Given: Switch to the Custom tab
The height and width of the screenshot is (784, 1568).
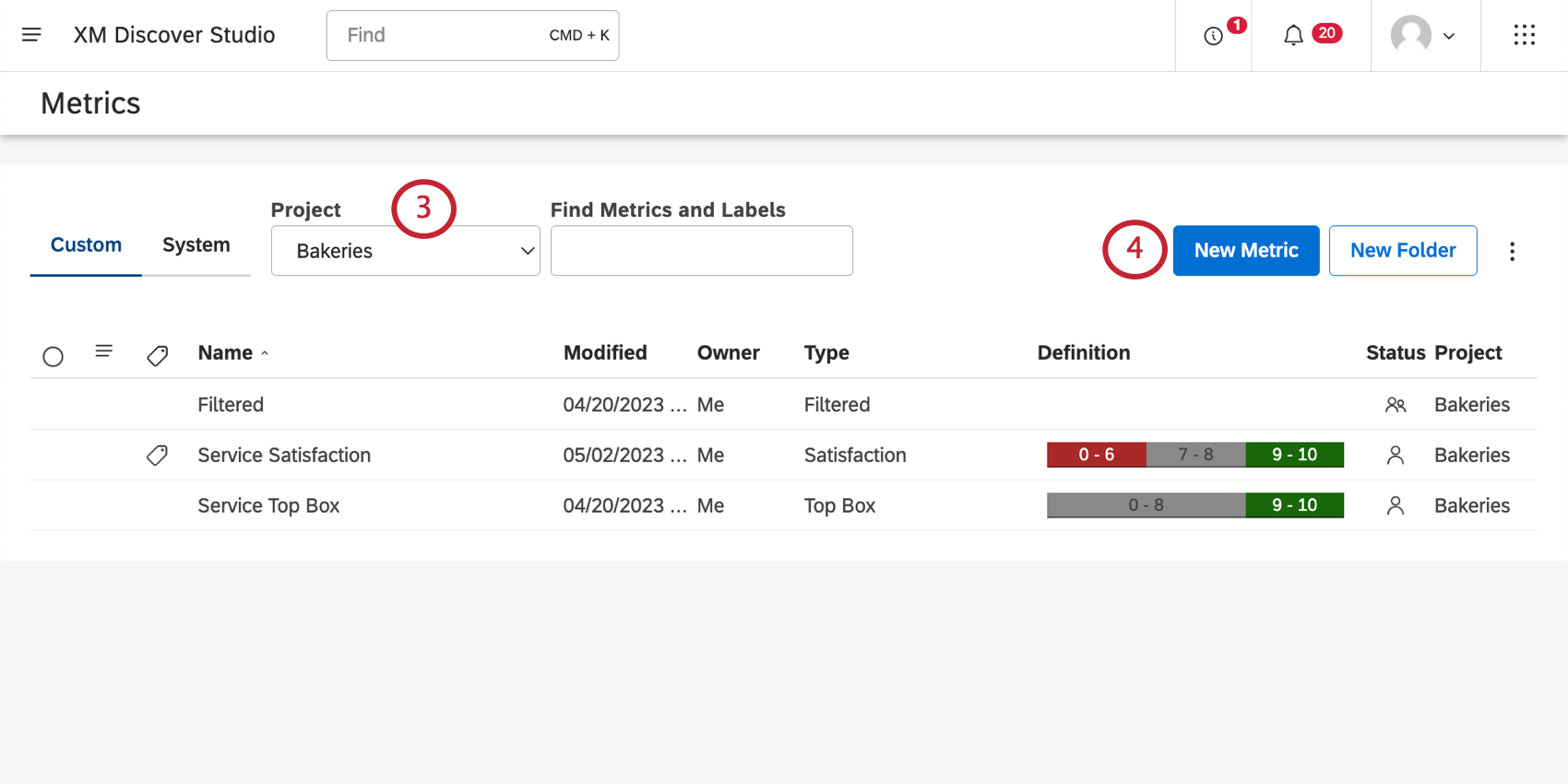Looking at the screenshot, I should point(86,245).
